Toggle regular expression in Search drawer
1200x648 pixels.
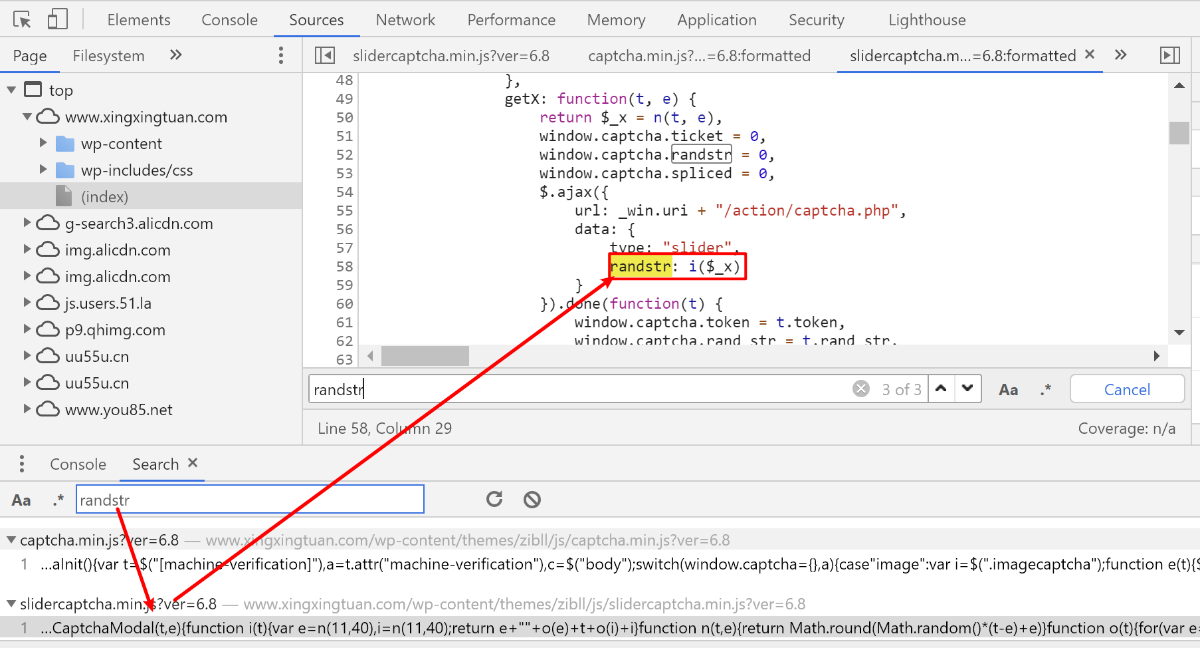point(58,499)
